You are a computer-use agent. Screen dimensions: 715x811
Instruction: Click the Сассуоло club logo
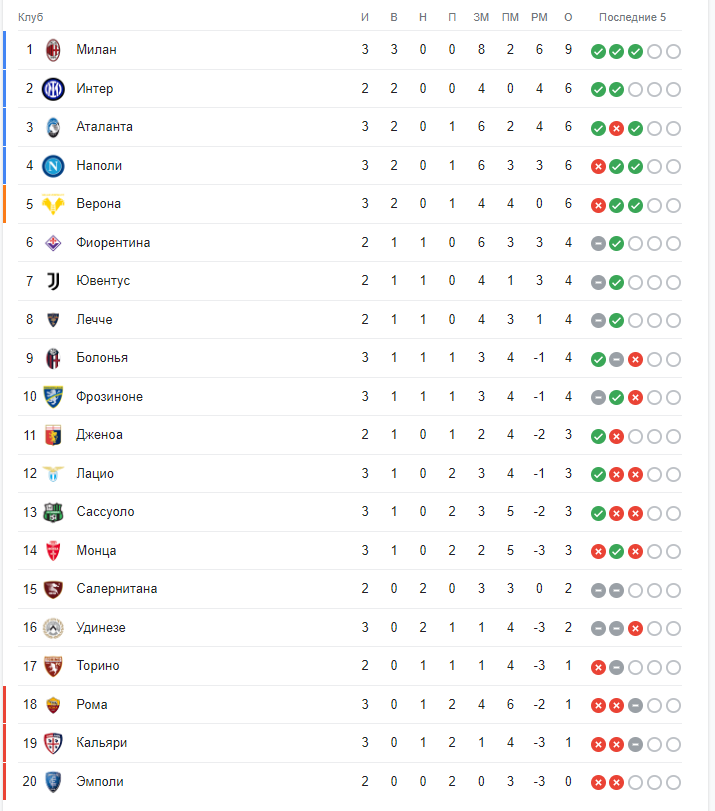tap(53, 512)
